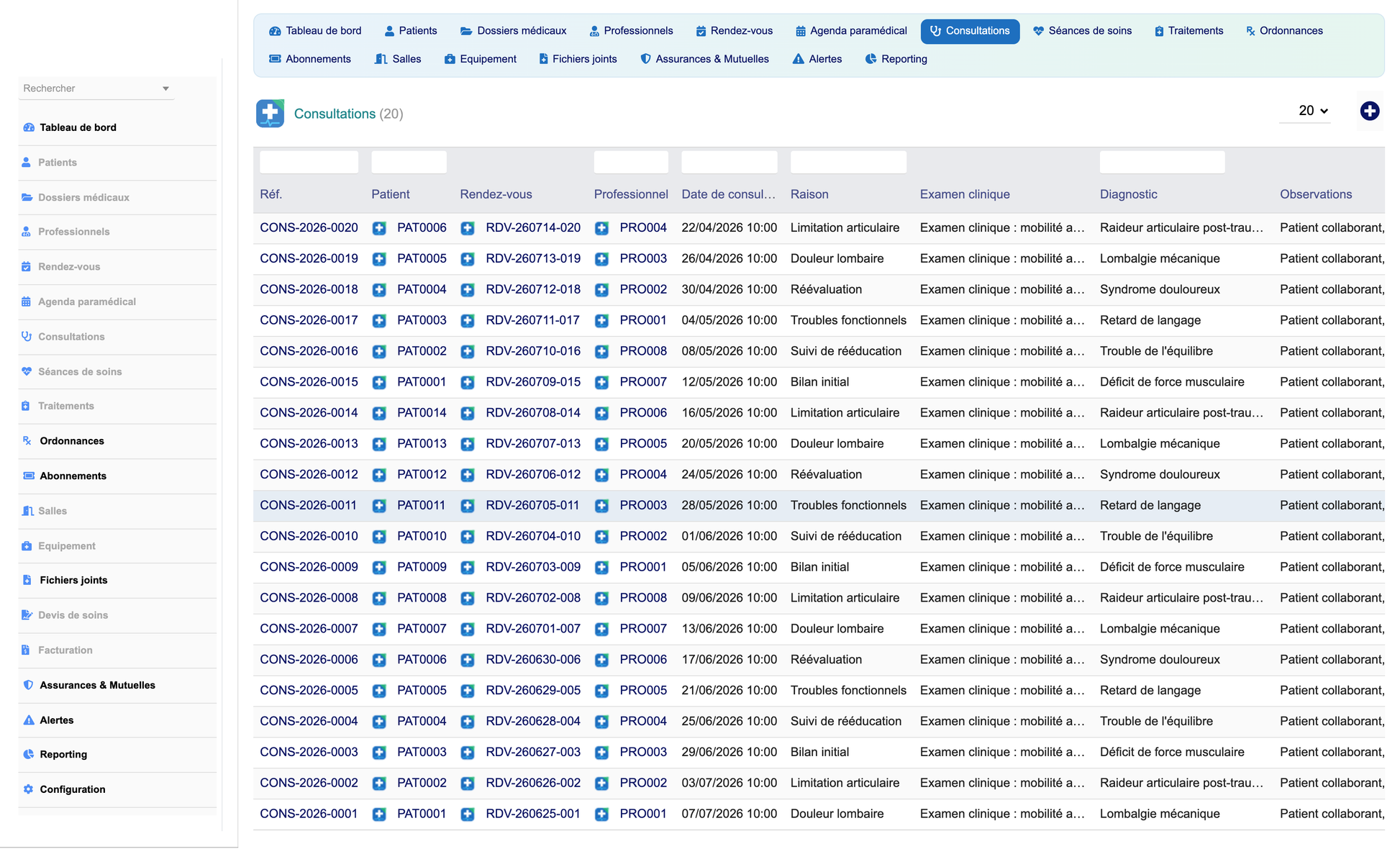Click the appointment icon beside RDV-260625-001
The height and width of the screenshot is (867, 1400).
tap(468, 814)
